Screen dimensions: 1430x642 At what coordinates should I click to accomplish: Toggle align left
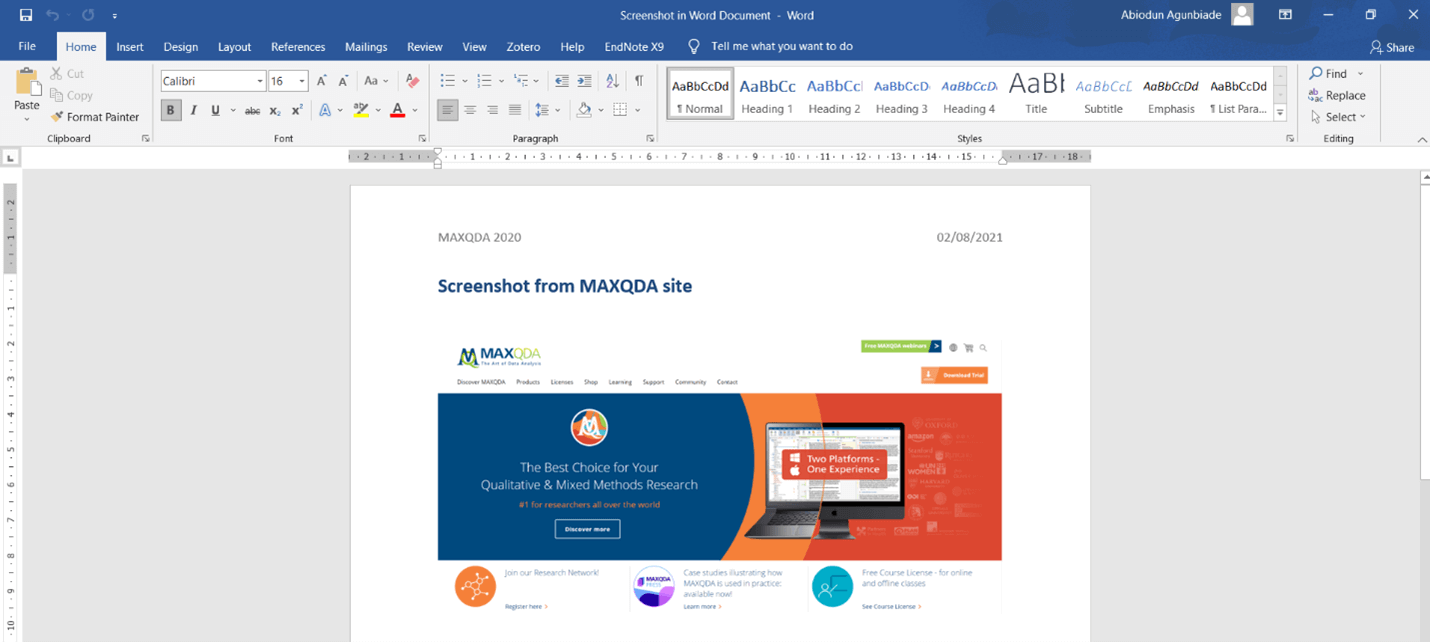[447, 110]
